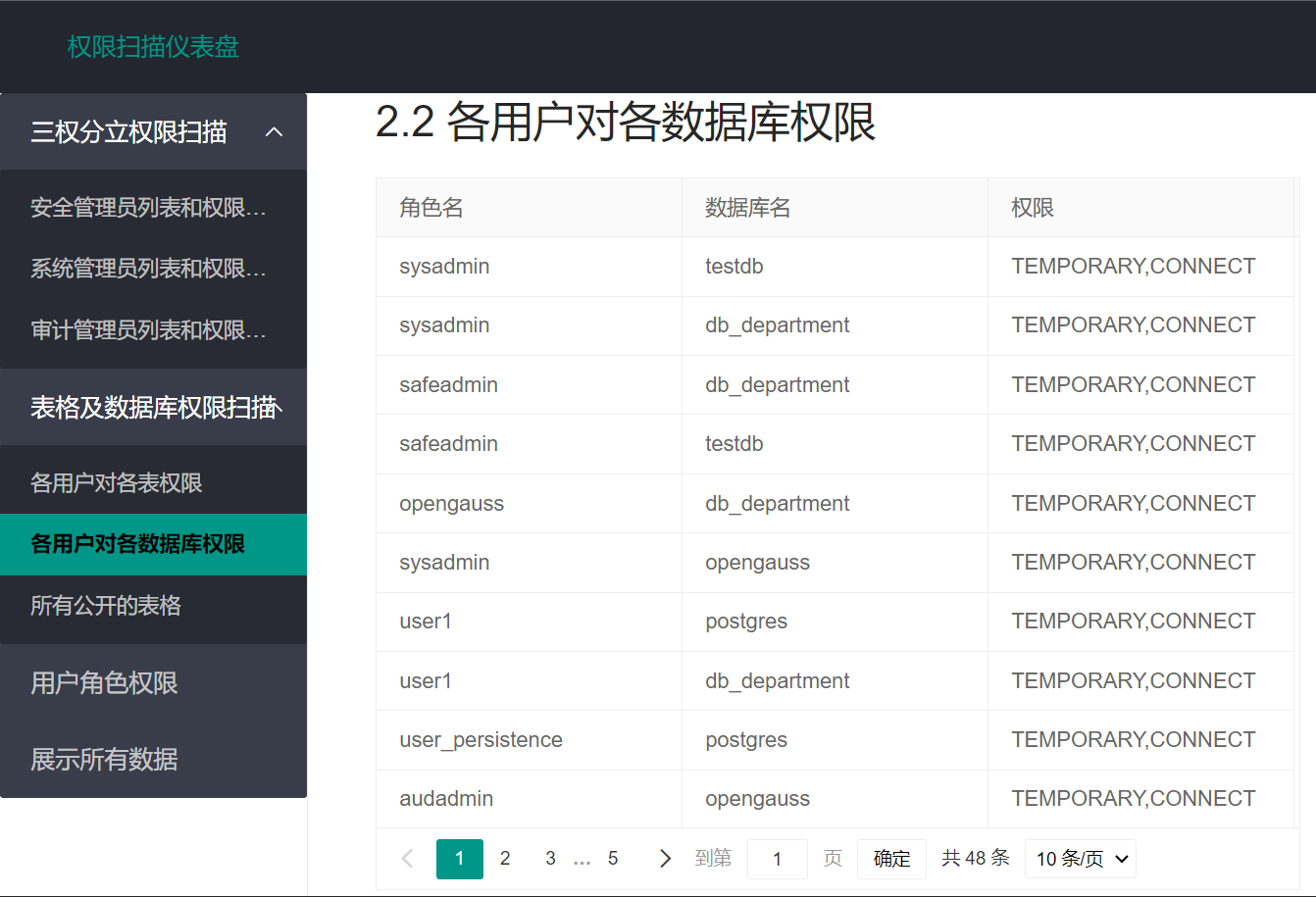Image resolution: width=1316 pixels, height=897 pixels.
Task: Click the 2.2 各用户对各数据库权限 heading
Action: pyautogui.click(x=626, y=123)
